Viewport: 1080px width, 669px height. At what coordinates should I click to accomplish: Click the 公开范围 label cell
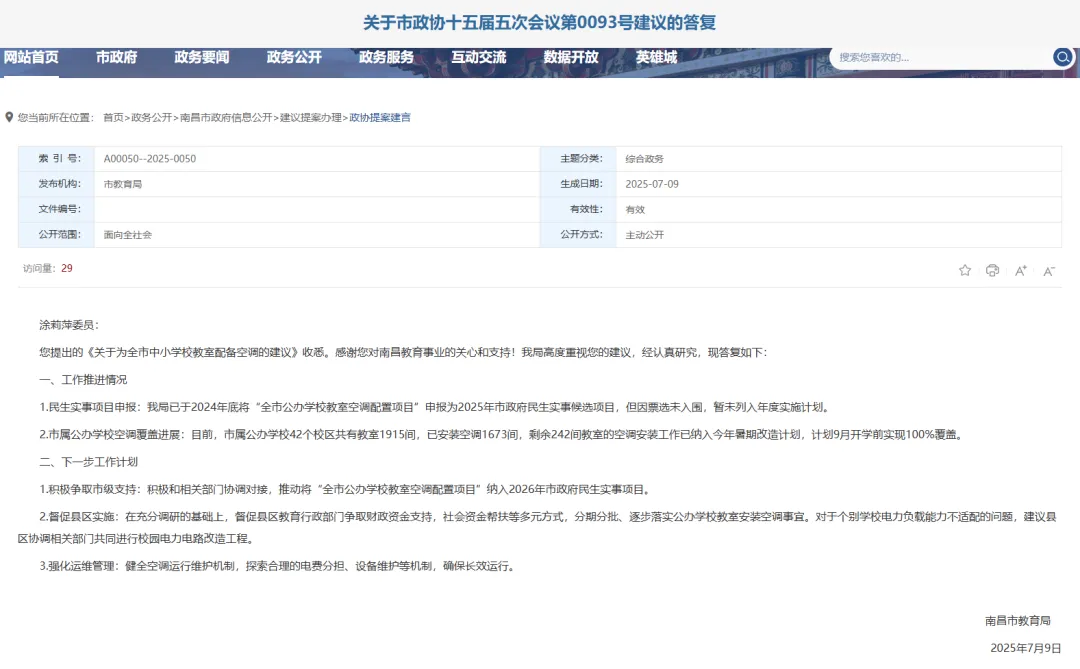click(x=56, y=234)
